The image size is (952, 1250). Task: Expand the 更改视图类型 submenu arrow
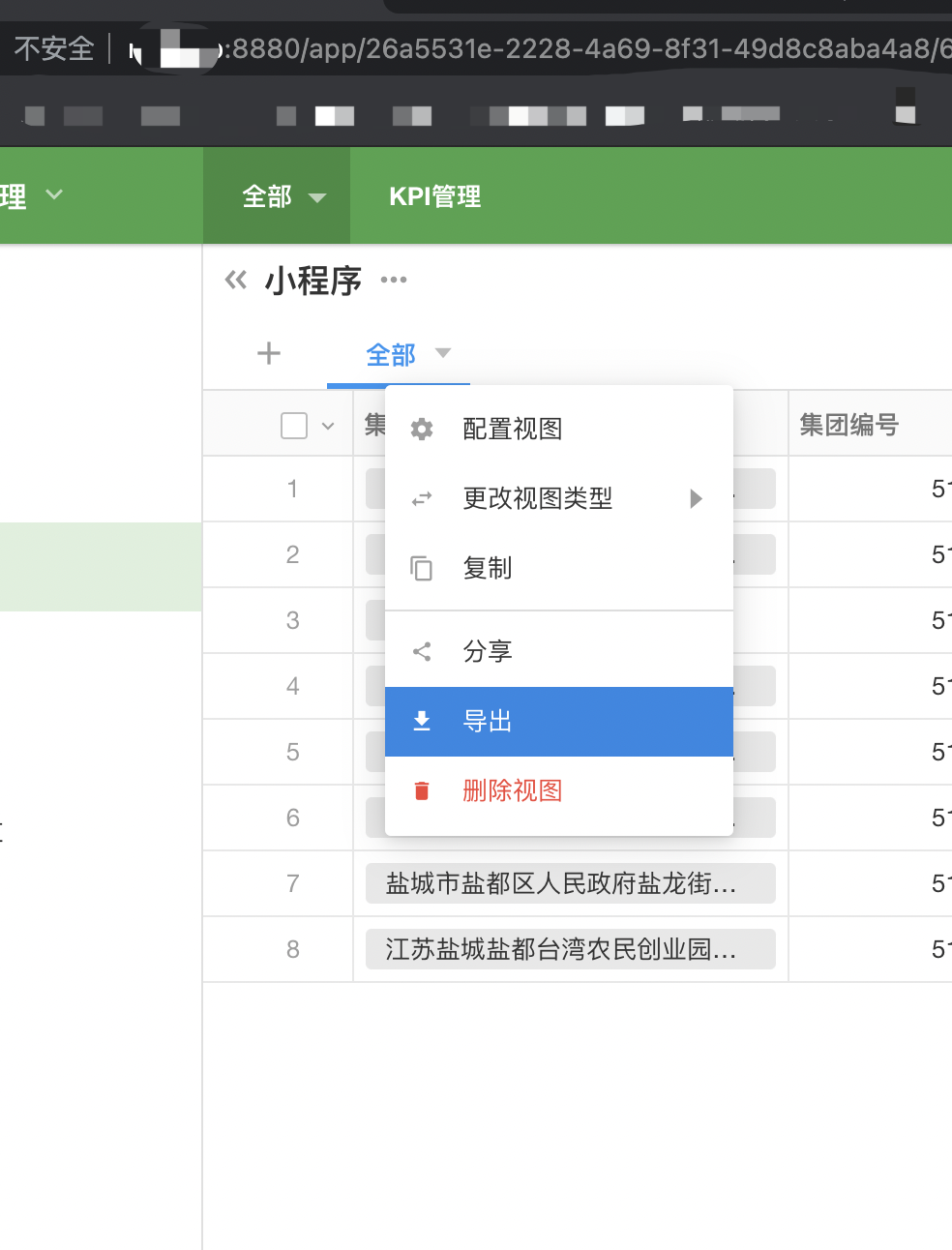696,499
